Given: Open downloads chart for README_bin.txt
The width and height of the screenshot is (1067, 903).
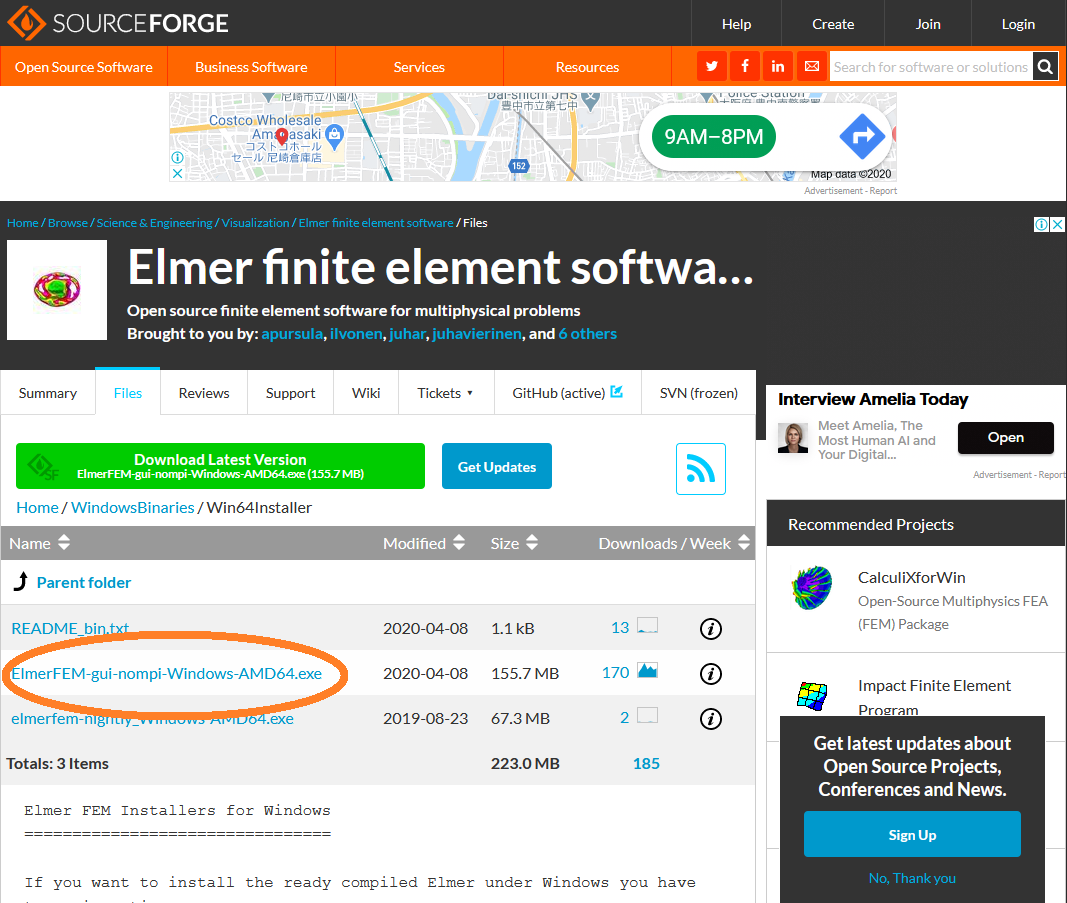Looking at the screenshot, I should [x=647, y=625].
